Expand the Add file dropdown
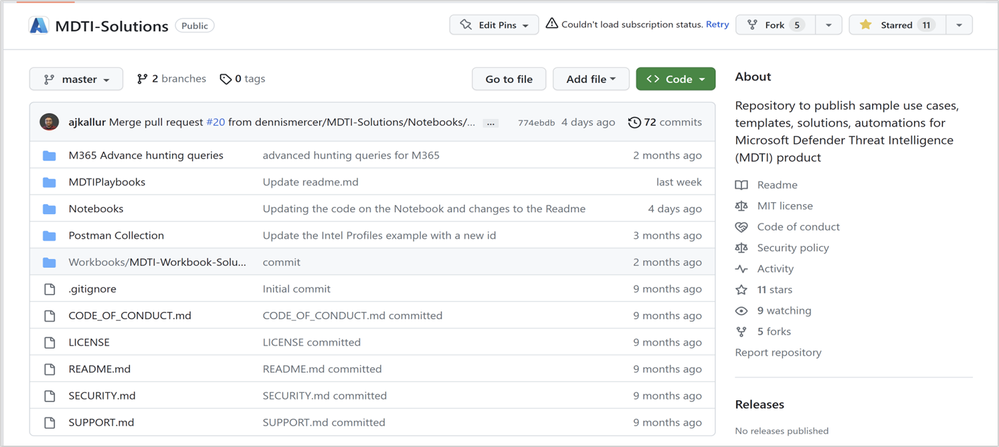Image resolution: width=999 pixels, height=447 pixels. coord(591,79)
